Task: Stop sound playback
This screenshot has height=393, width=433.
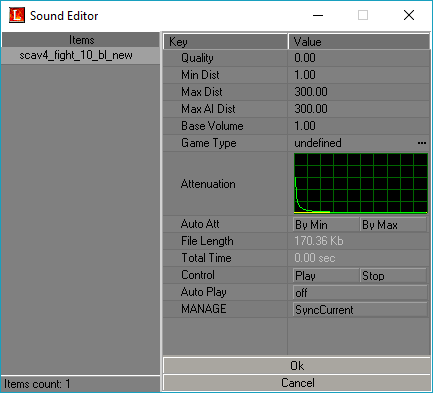Action: (393, 276)
